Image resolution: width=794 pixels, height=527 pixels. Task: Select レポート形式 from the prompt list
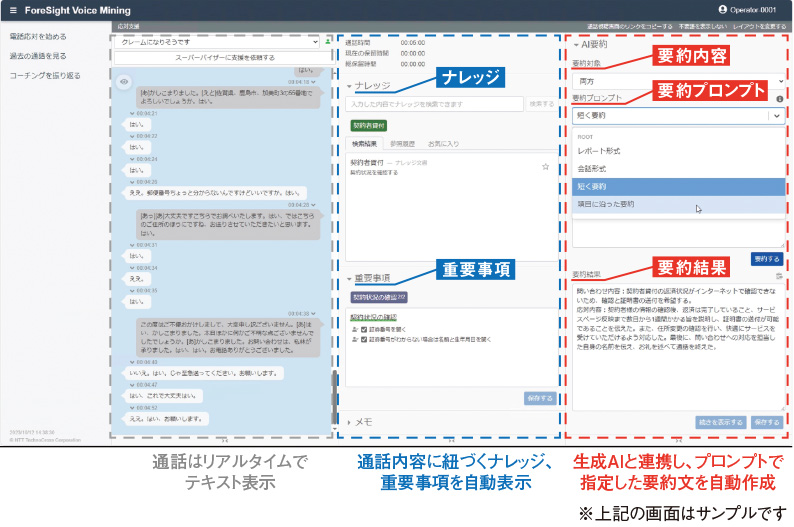click(679, 151)
